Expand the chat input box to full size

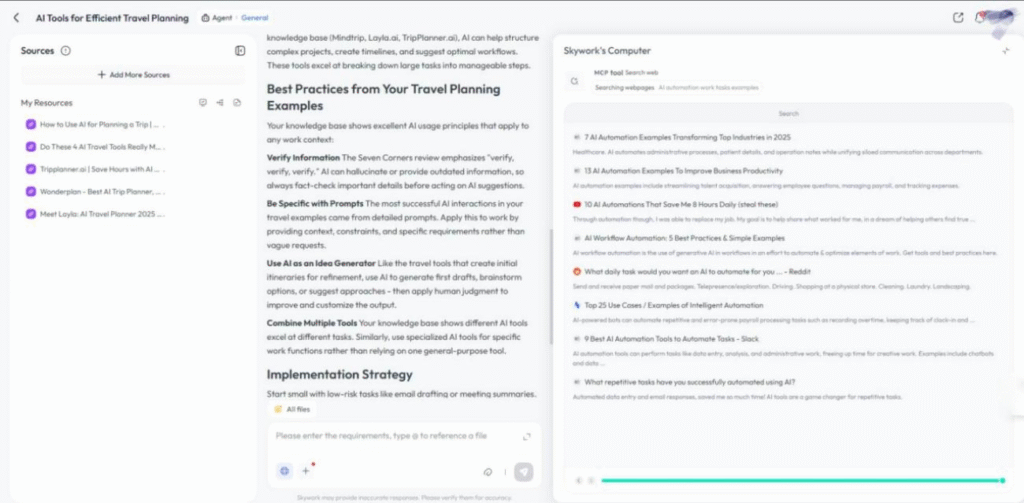pyautogui.click(x=527, y=436)
